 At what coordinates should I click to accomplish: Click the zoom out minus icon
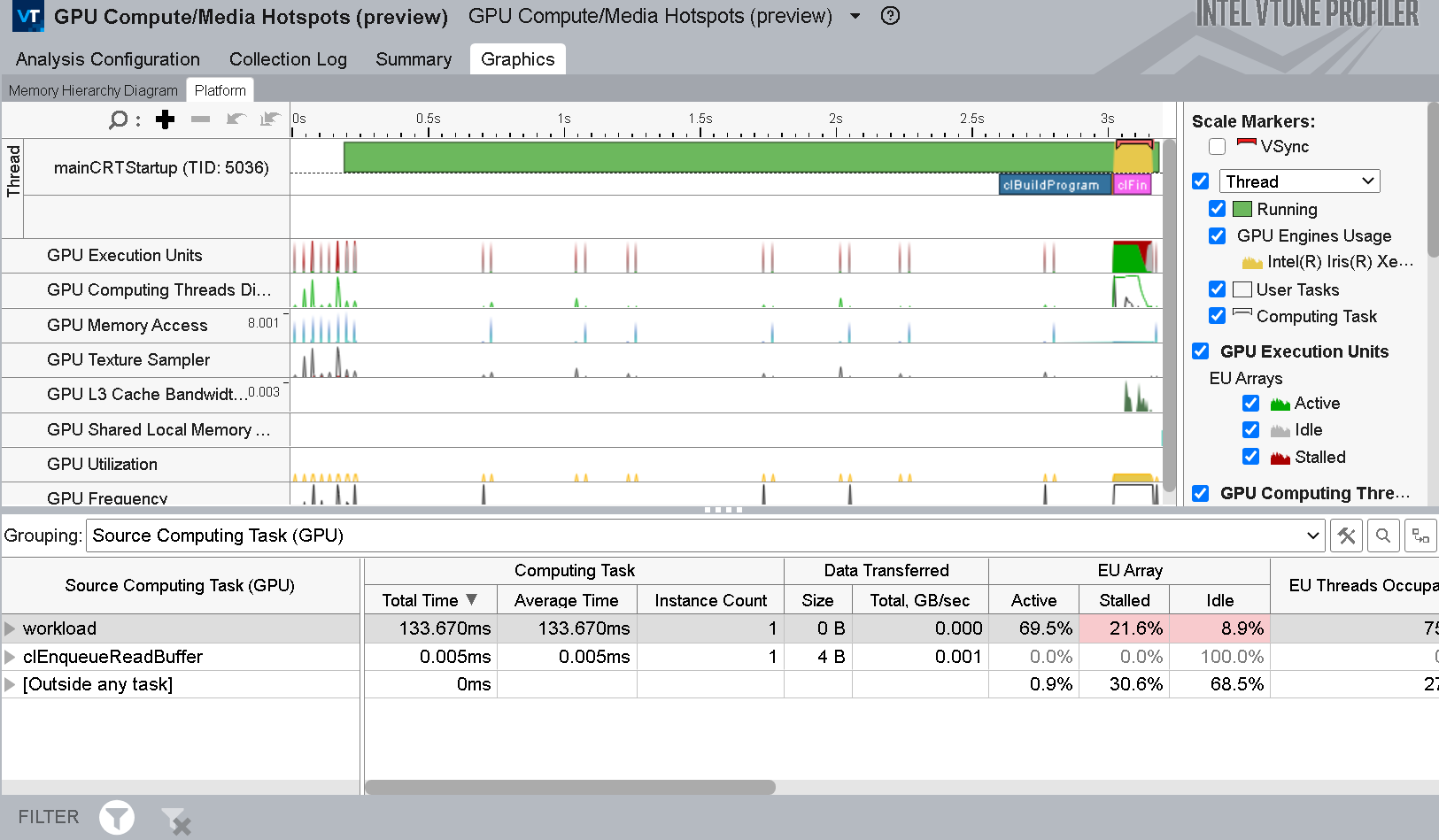201,119
